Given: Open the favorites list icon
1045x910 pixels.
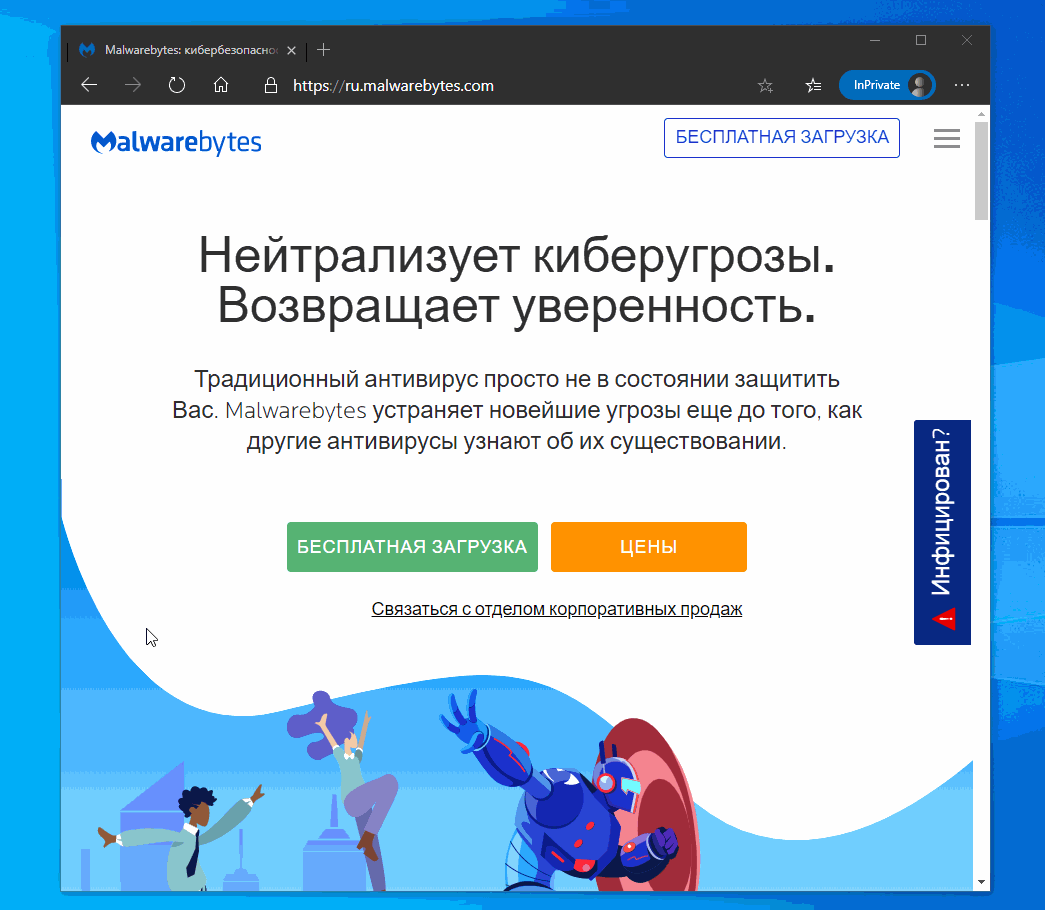Looking at the screenshot, I should 813,85.
